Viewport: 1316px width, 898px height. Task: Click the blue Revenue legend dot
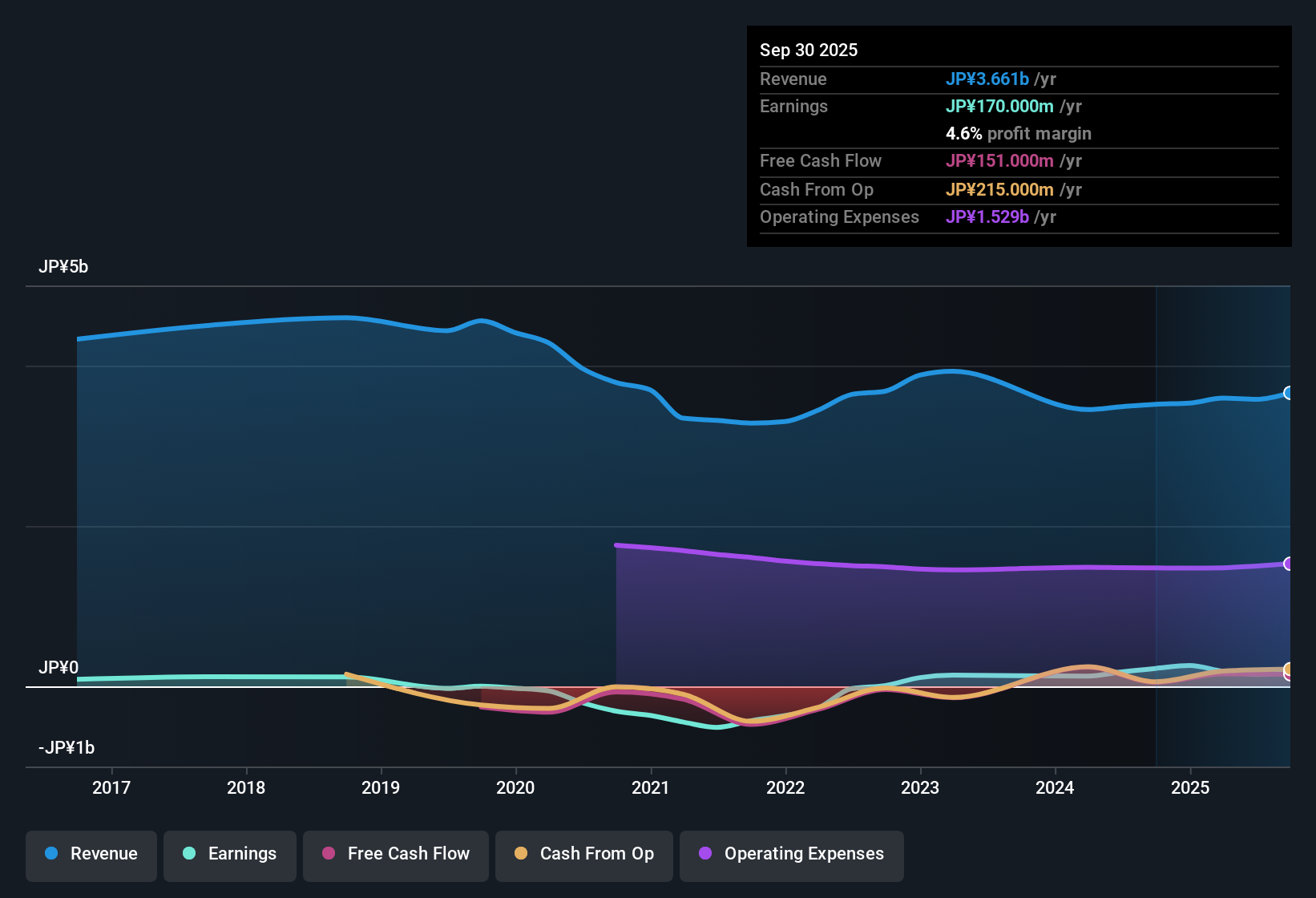(52, 854)
